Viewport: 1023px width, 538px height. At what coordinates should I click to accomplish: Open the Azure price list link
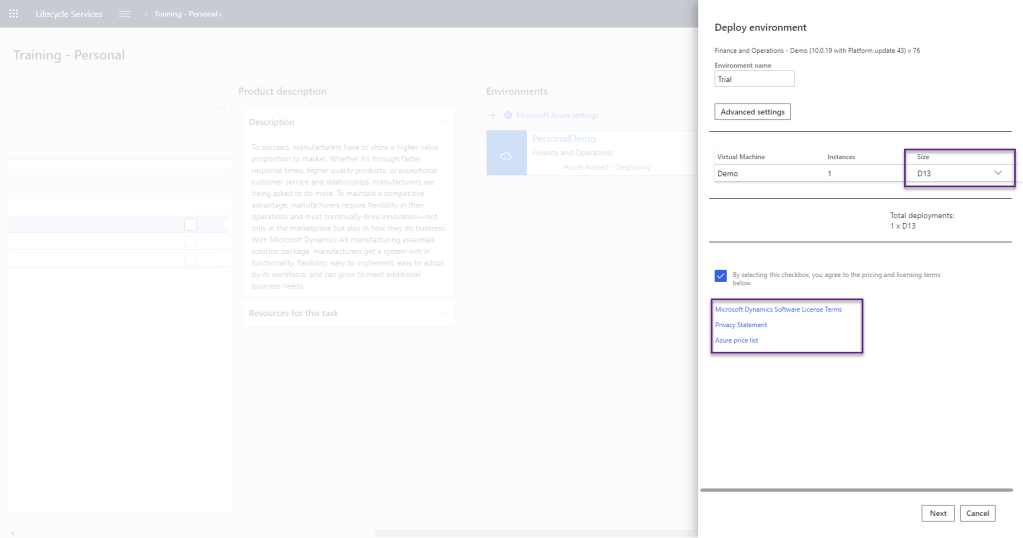[x=736, y=340]
